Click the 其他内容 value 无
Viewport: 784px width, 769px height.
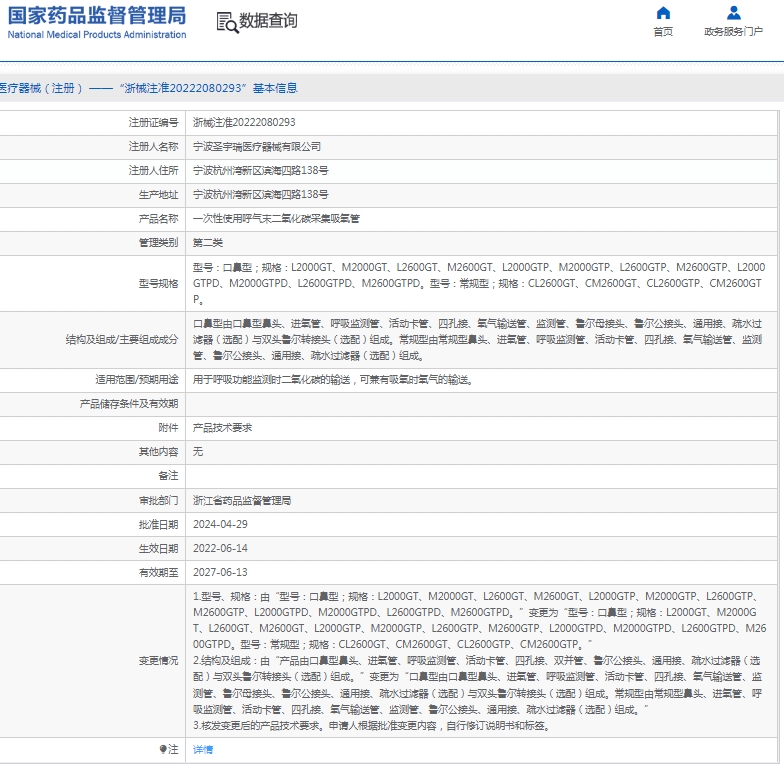point(198,452)
